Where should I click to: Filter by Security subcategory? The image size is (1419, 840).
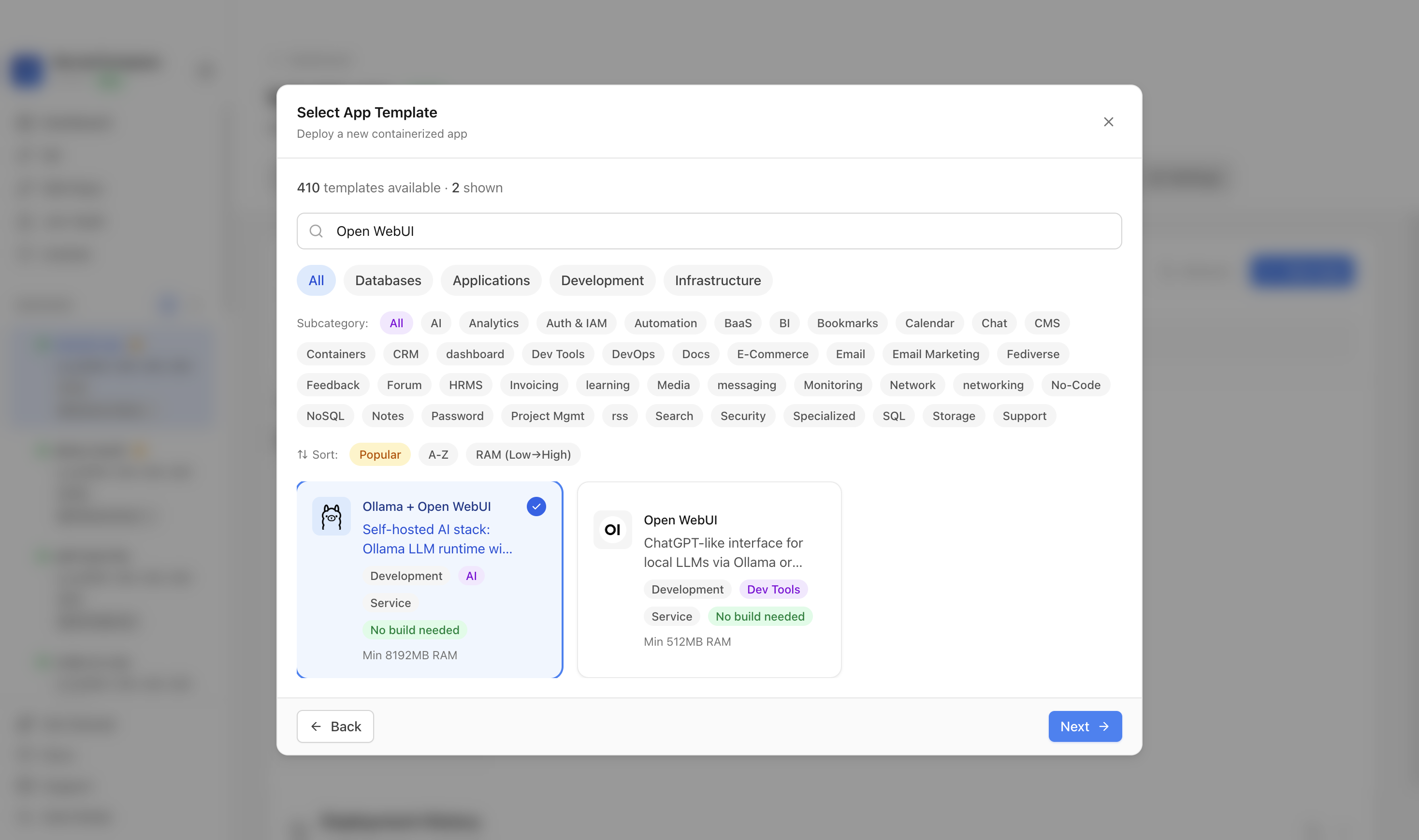[743, 416]
